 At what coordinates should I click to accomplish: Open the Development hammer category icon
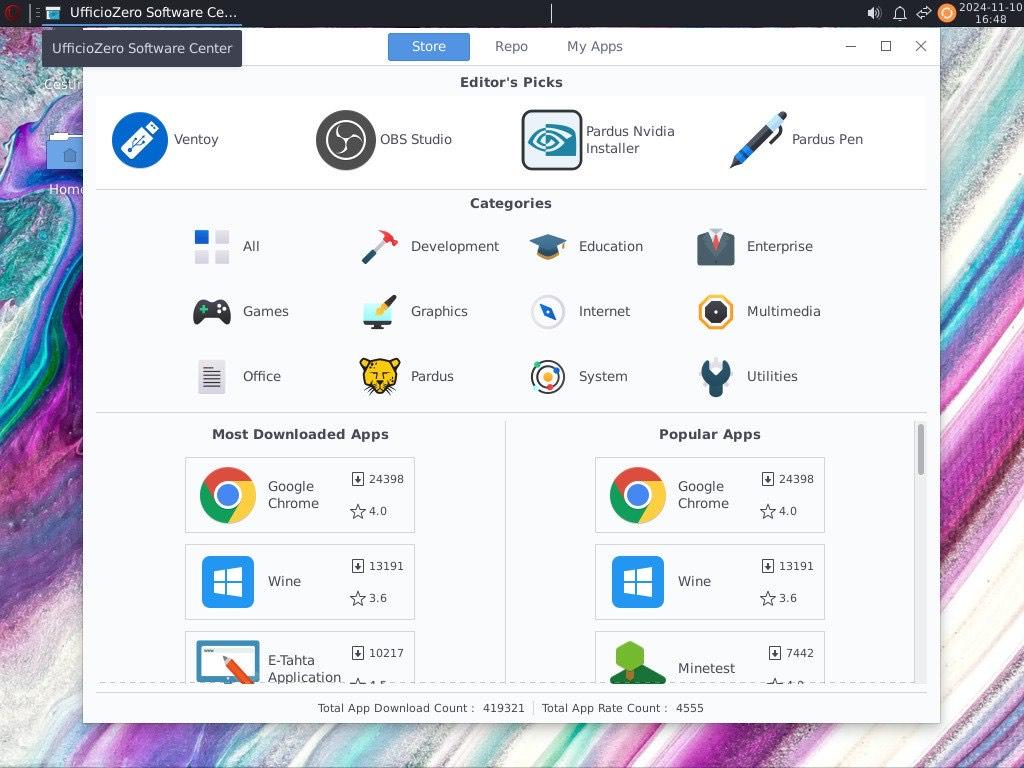click(380, 247)
